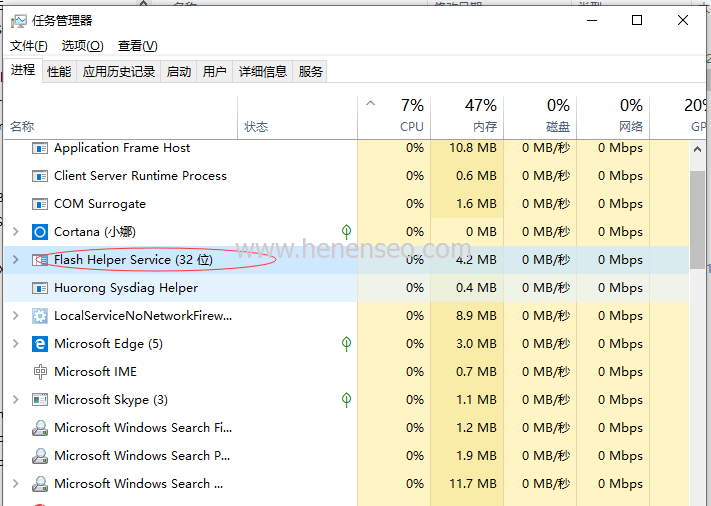711x506 pixels.
Task: Click the Microsoft IME process icon
Action: click(x=40, y=372)
